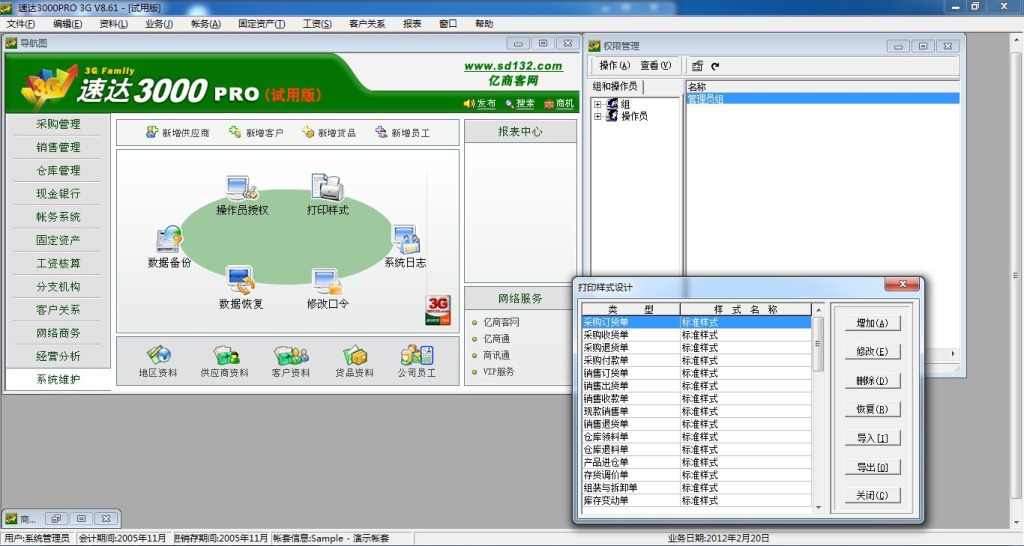1024x546 pixels.
Task: Open the 资料(L) menu
Action: point(114,24)
